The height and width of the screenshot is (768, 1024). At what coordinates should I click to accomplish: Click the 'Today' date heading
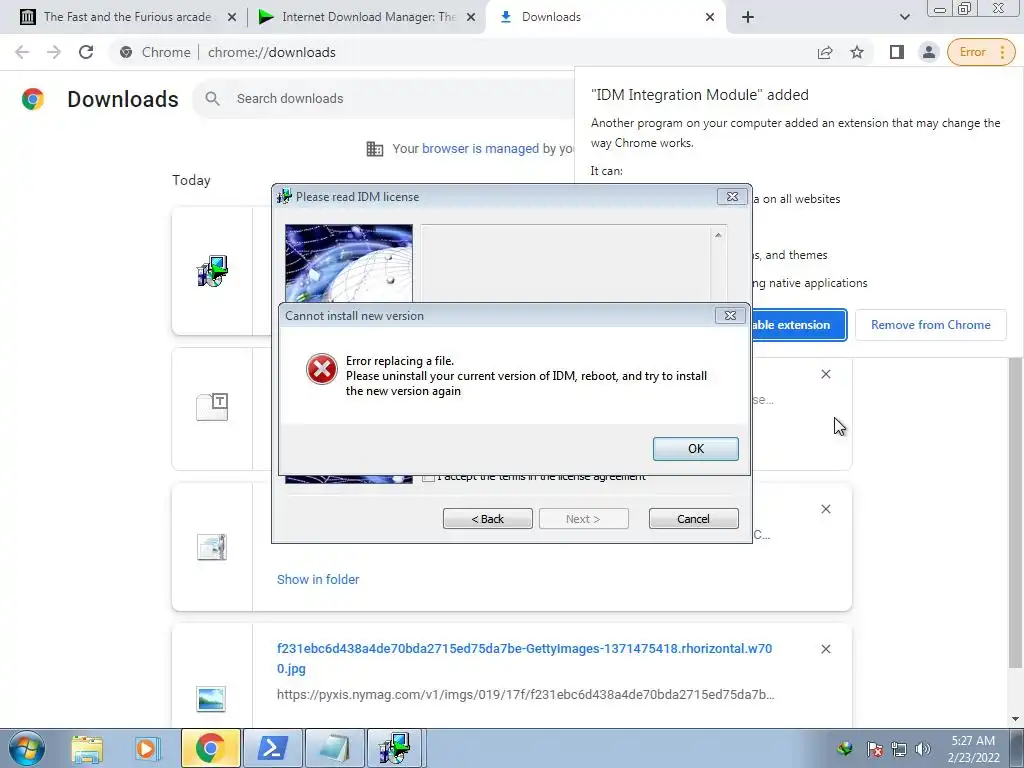click(191, 180)
